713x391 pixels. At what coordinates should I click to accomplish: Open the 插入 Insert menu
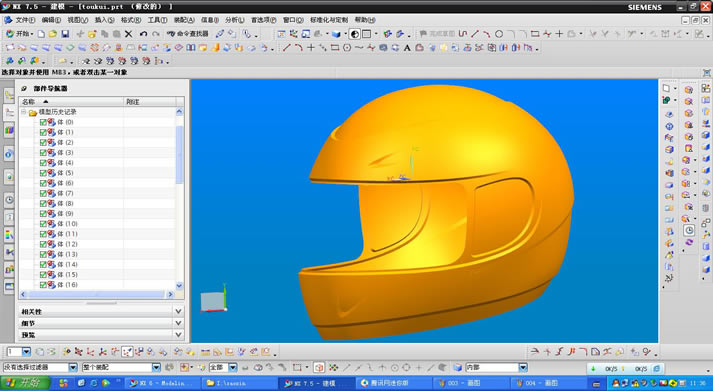click(x=104, y=20)
